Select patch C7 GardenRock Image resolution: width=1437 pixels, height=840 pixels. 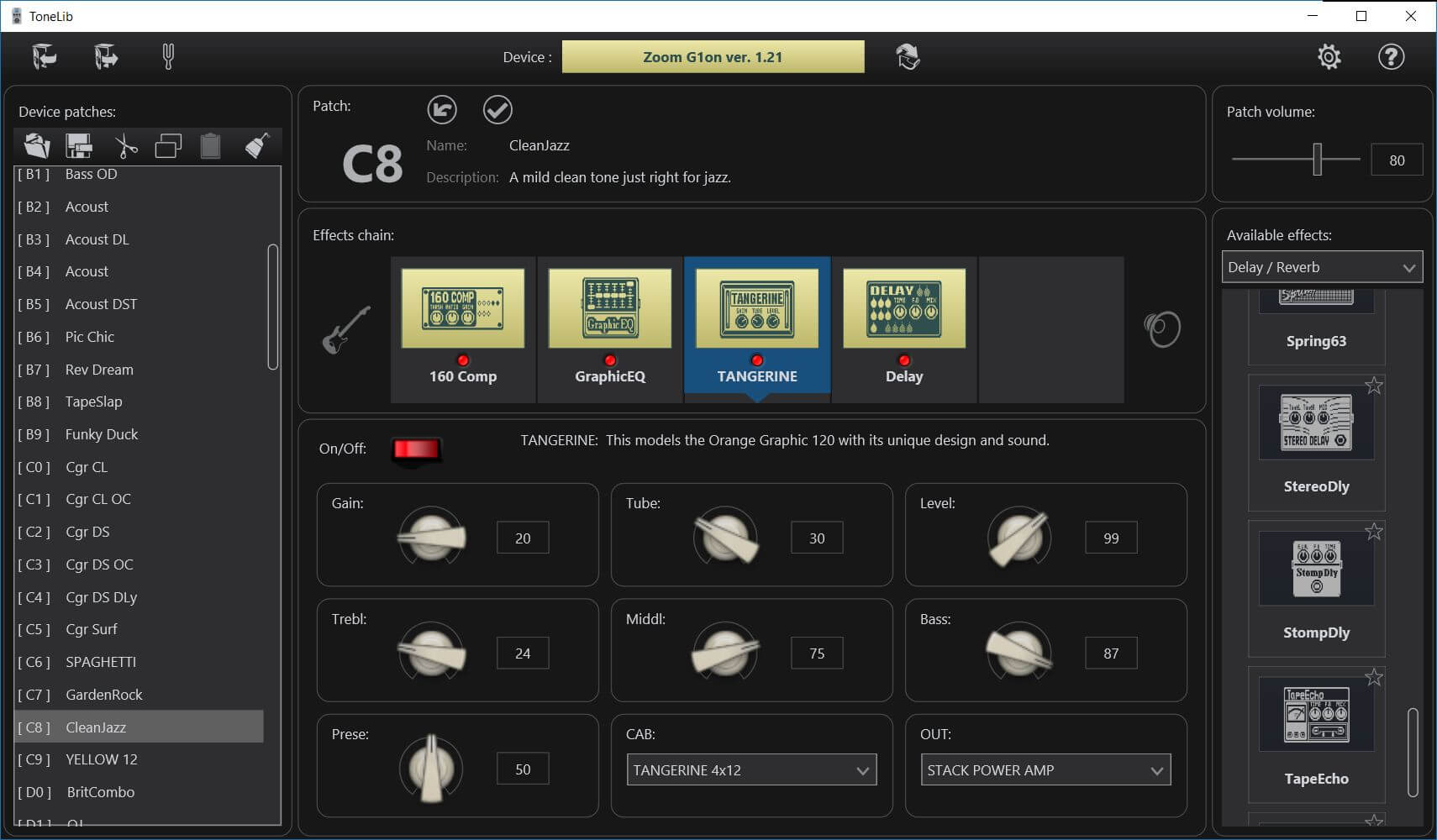click(x=139, y=695)
